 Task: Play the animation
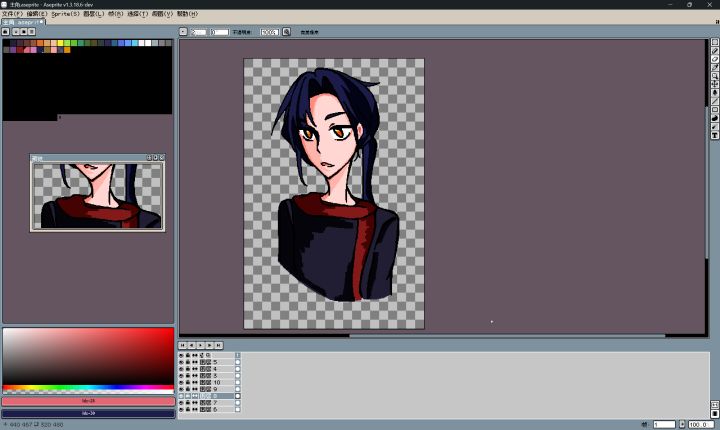pos(201,345)
